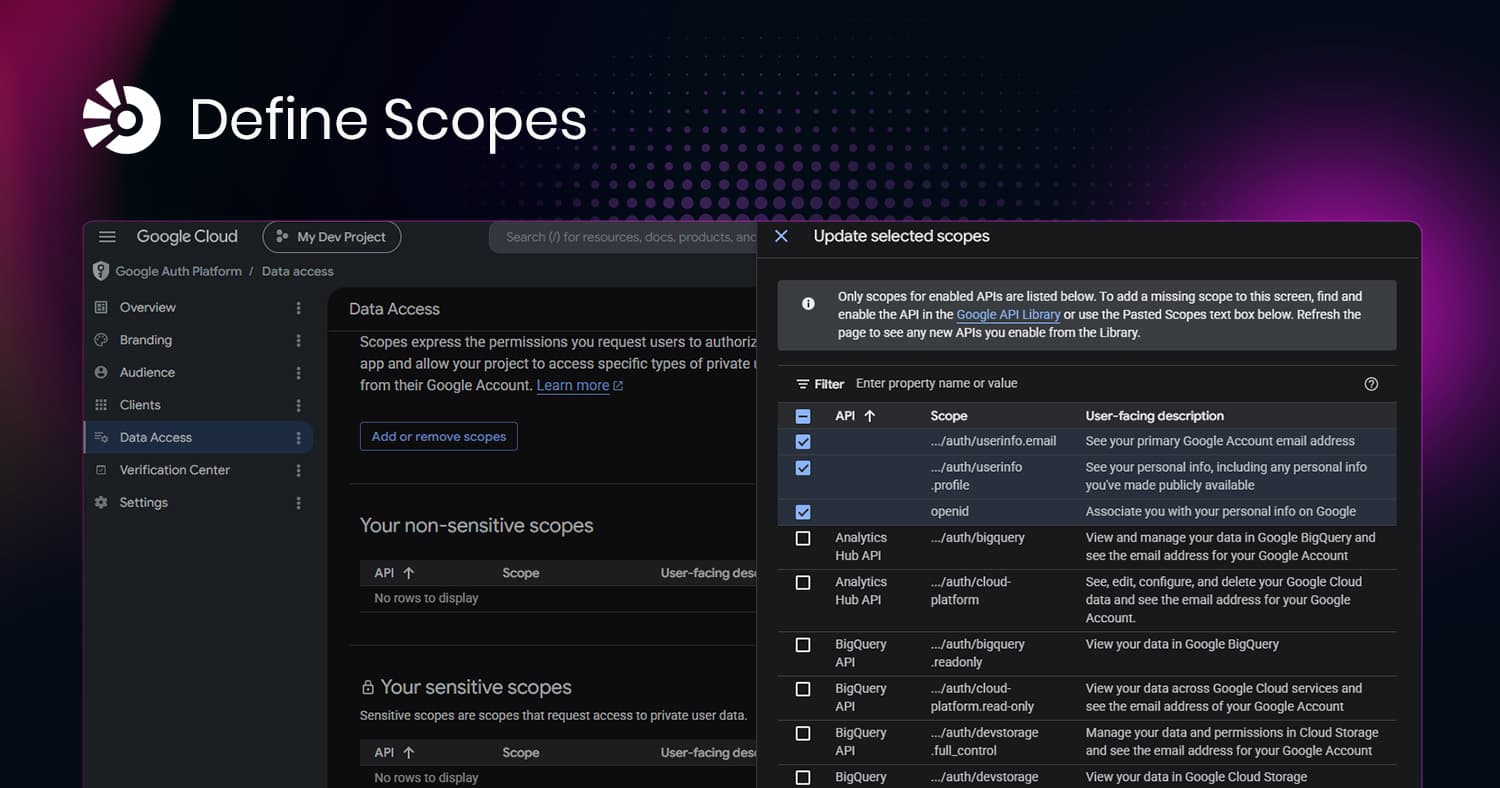Open Branding three-dot options menu

tap(298, 340)
